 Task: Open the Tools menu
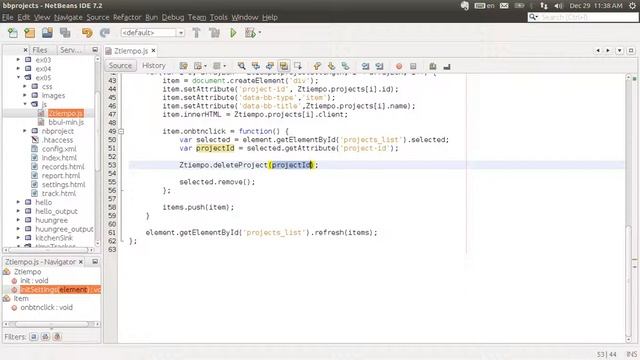pyautogui.click(x=218, y=17)
